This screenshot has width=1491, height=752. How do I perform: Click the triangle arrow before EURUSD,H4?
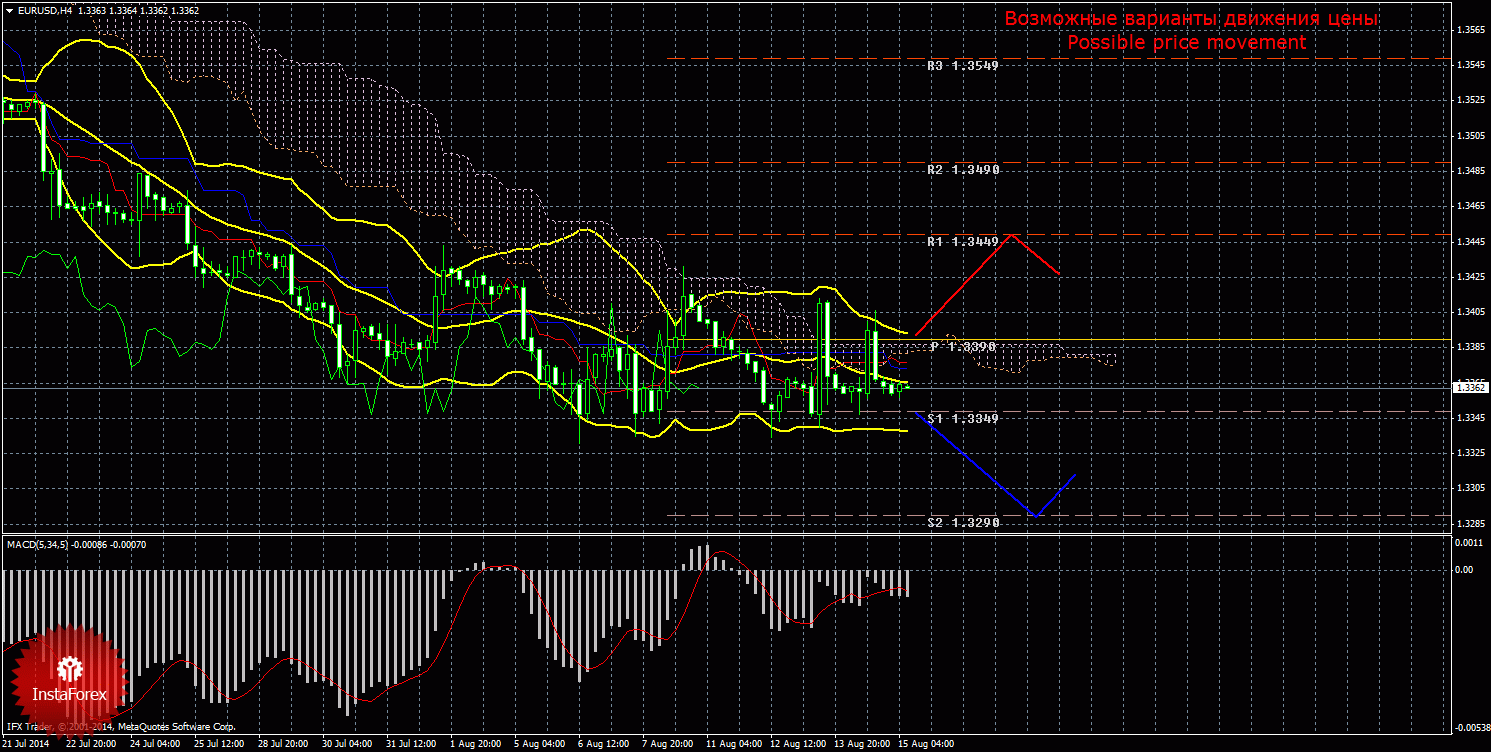(x=9, y=10)
